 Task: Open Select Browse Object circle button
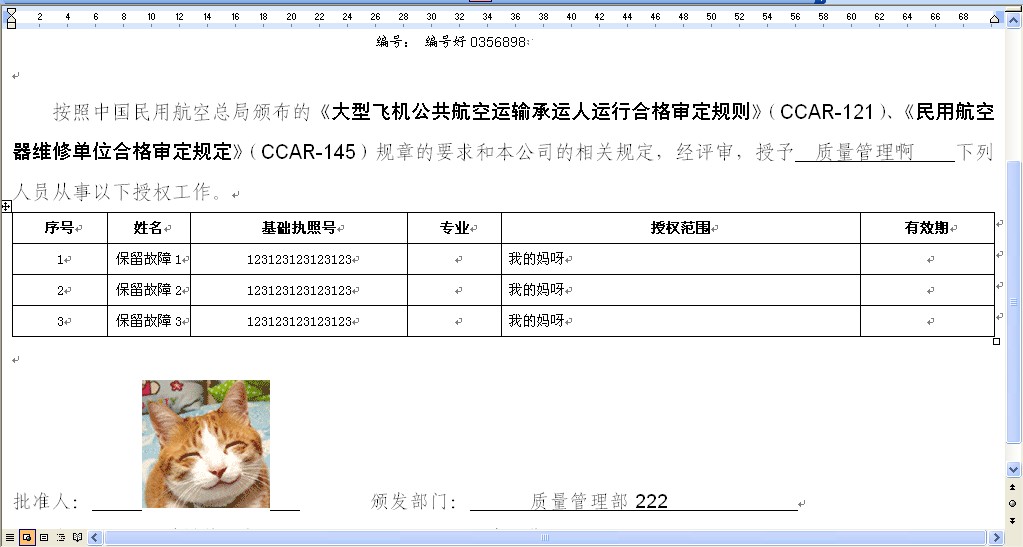1013,503
